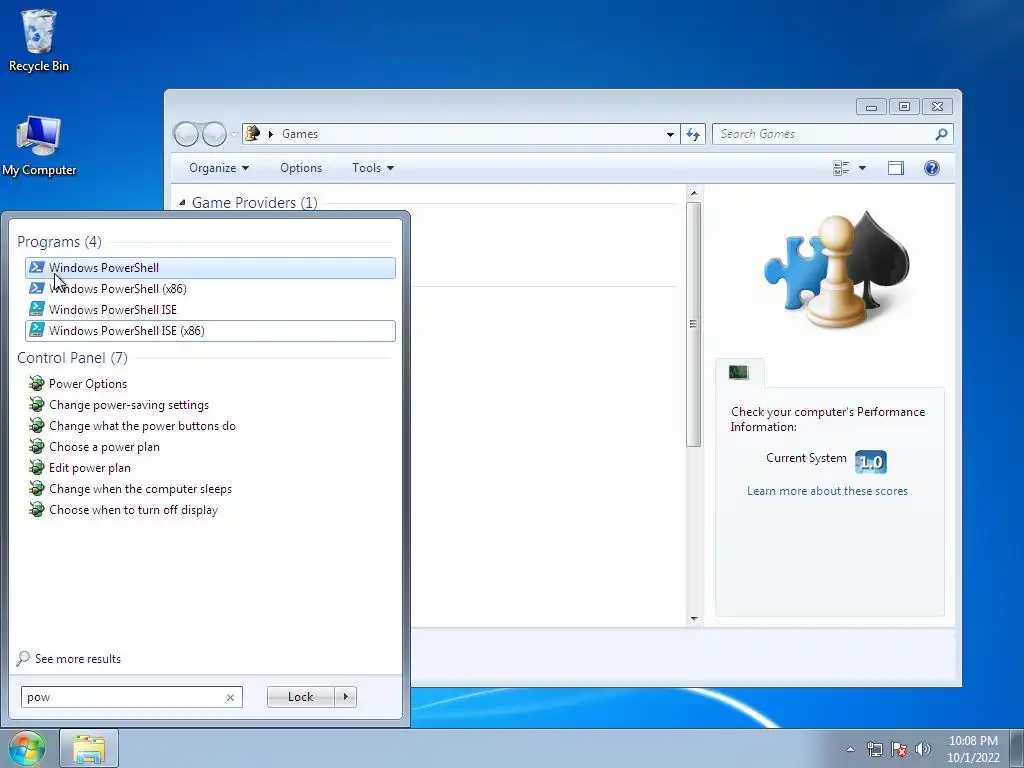The image size is (1024, 768).
Task: Click Learn more about these scores
Action: (x=827, y=491)
